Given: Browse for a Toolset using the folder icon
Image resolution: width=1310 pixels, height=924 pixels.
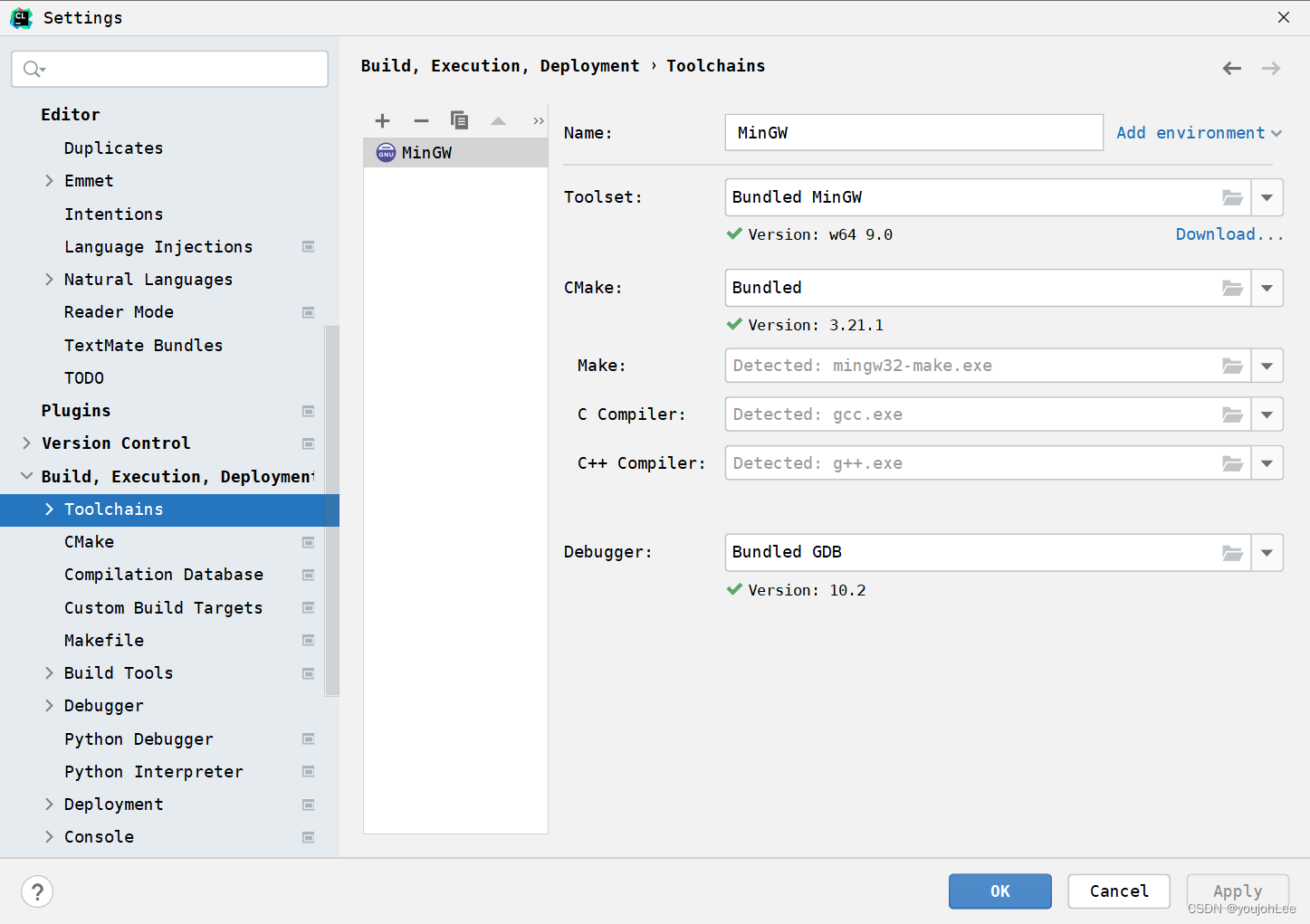Looking at the screenshot, I should tap(1232, 197).
